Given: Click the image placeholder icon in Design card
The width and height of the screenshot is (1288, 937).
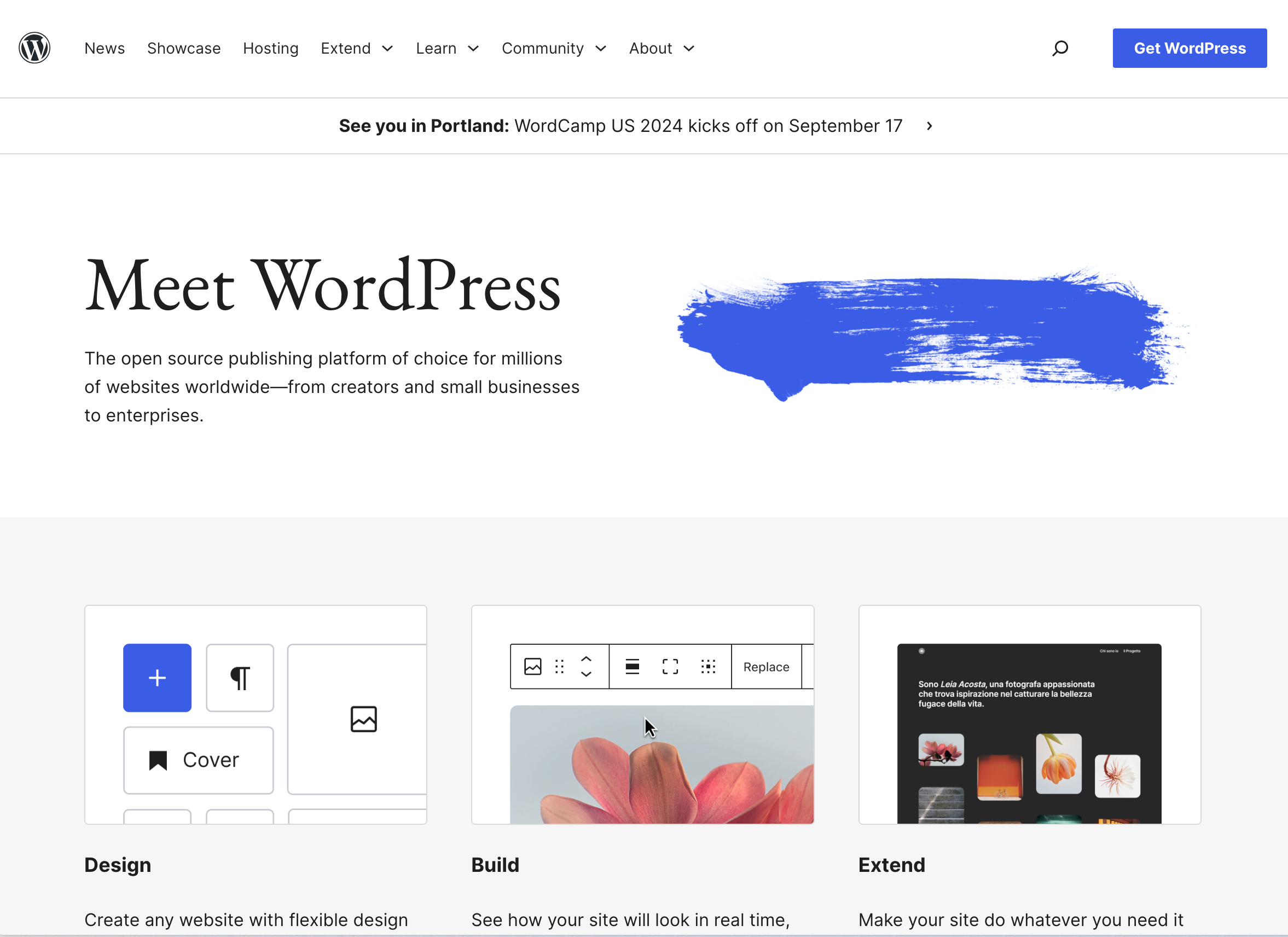Looking at the screenshot, I should point(363,719).
